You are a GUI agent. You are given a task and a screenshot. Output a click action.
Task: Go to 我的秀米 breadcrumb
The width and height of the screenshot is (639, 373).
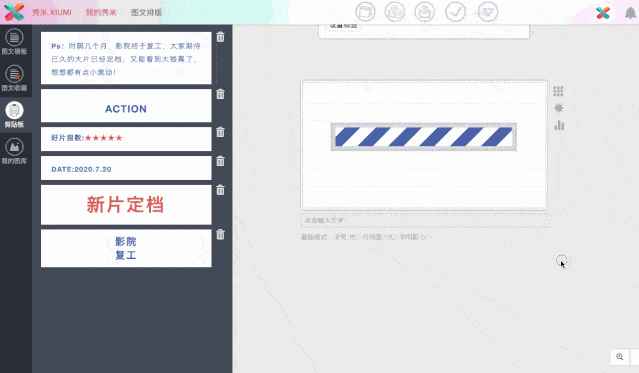pos(101,12)
